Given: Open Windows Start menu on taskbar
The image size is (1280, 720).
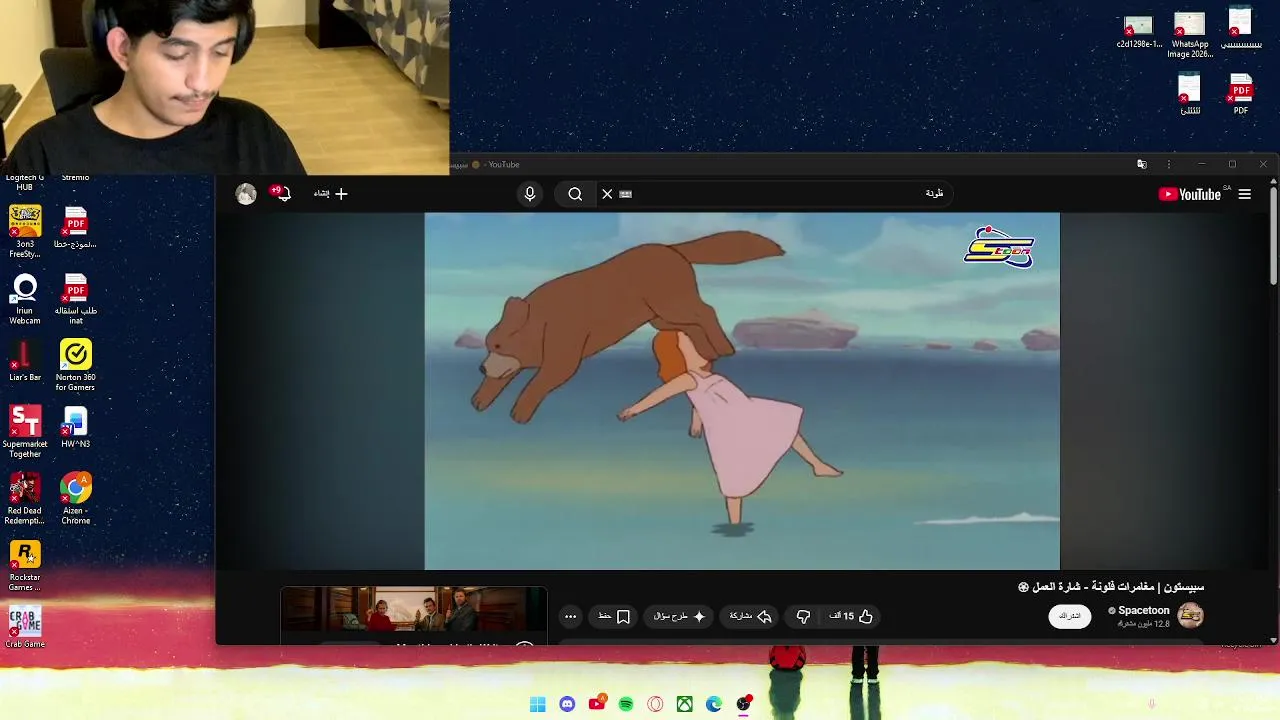Looking at the screenshot, I should (538, 704).
